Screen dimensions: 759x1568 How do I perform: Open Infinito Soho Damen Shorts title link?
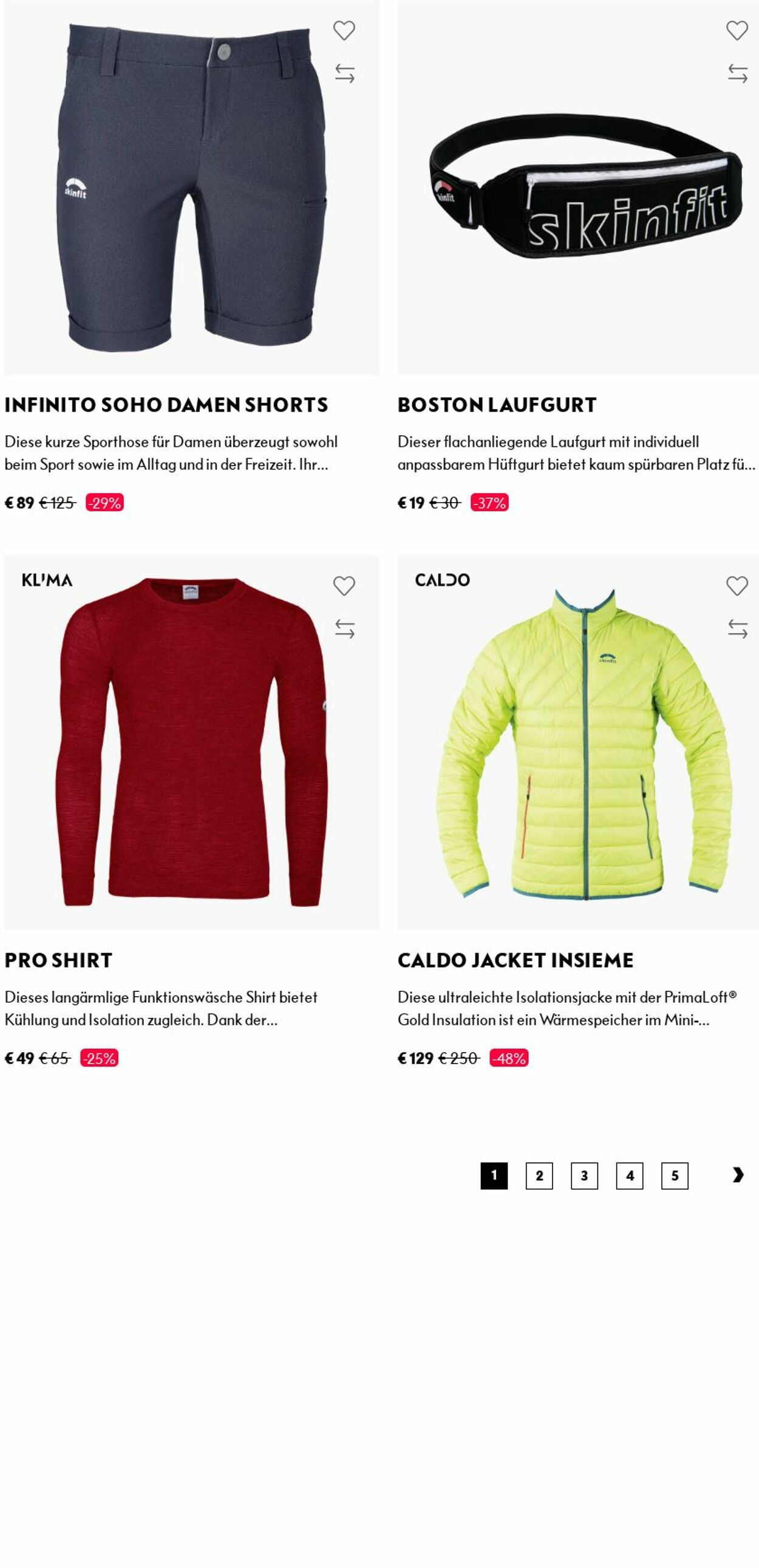pos(166,405)
